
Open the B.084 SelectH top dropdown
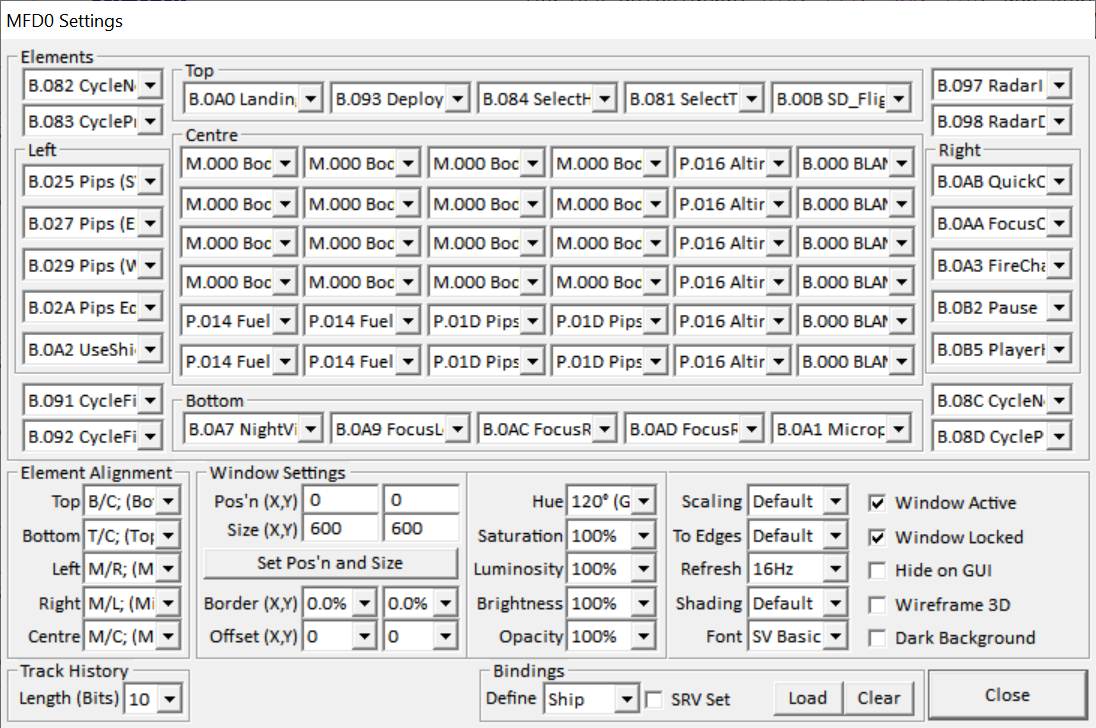point(547,99)
